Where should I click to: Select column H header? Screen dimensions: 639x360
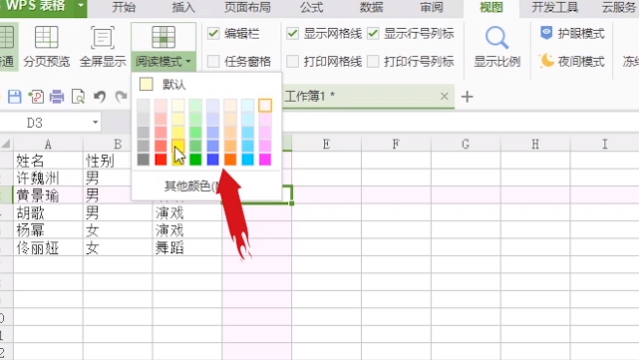(535, 144)
